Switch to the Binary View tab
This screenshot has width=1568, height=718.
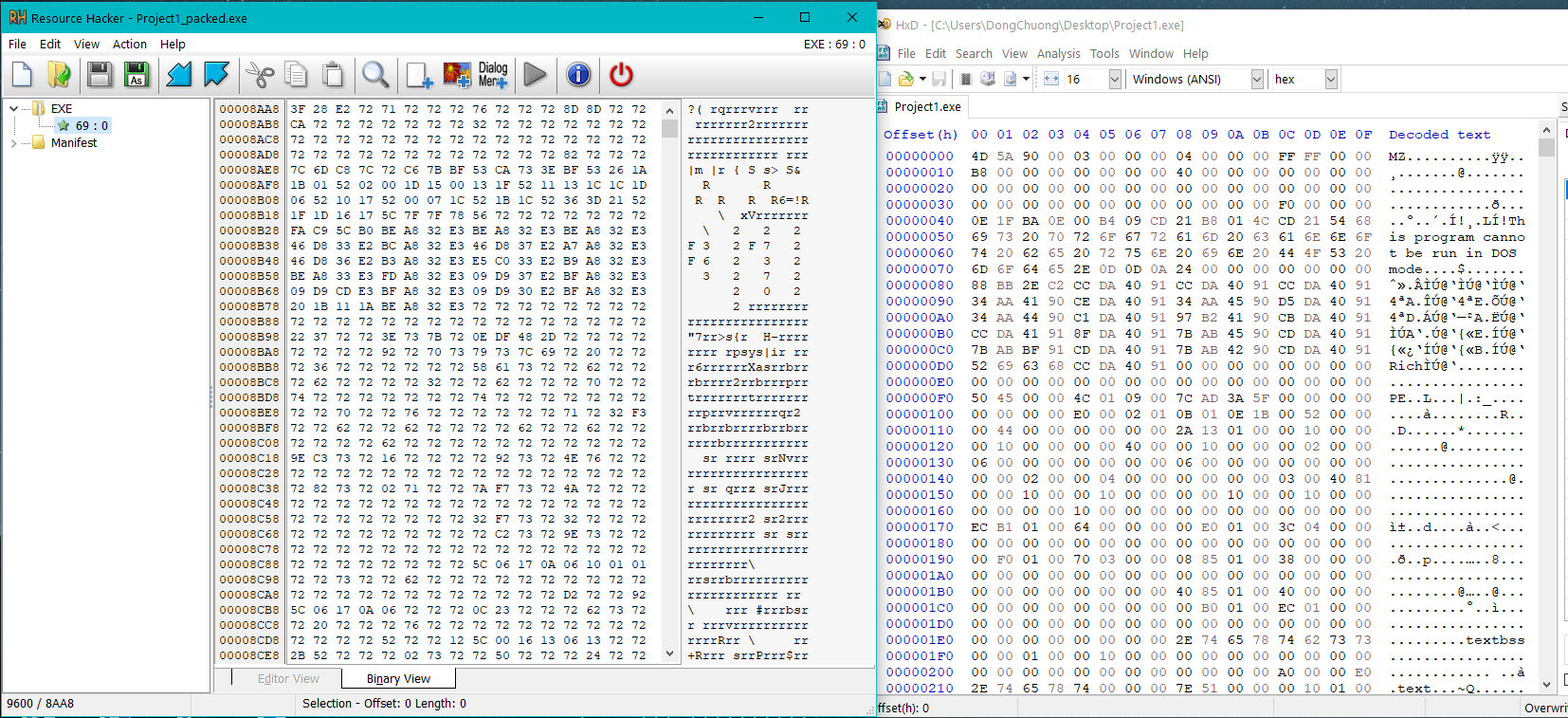(398, 678)
